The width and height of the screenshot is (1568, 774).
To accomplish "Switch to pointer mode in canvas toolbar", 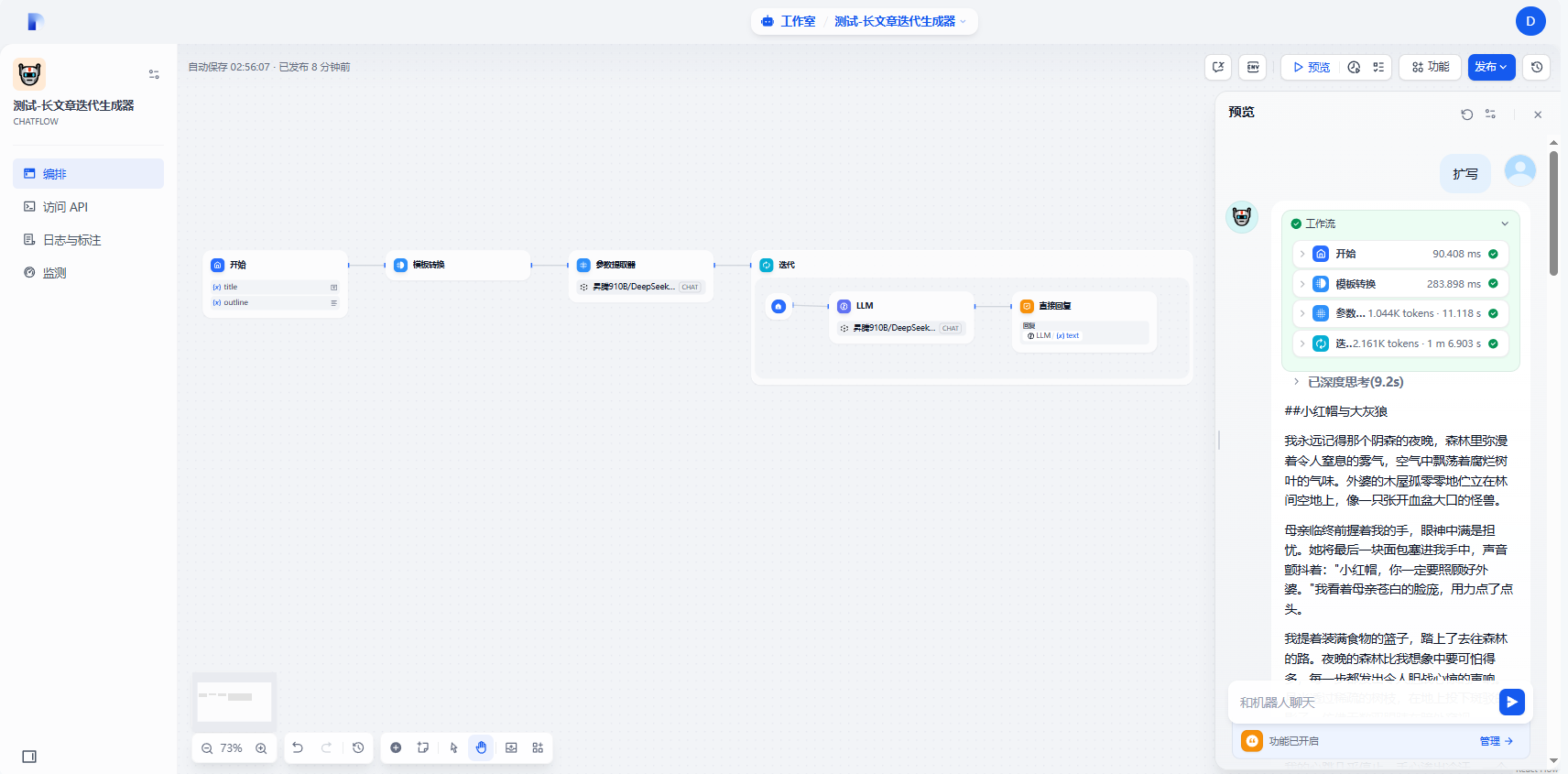I will point(453,747).
